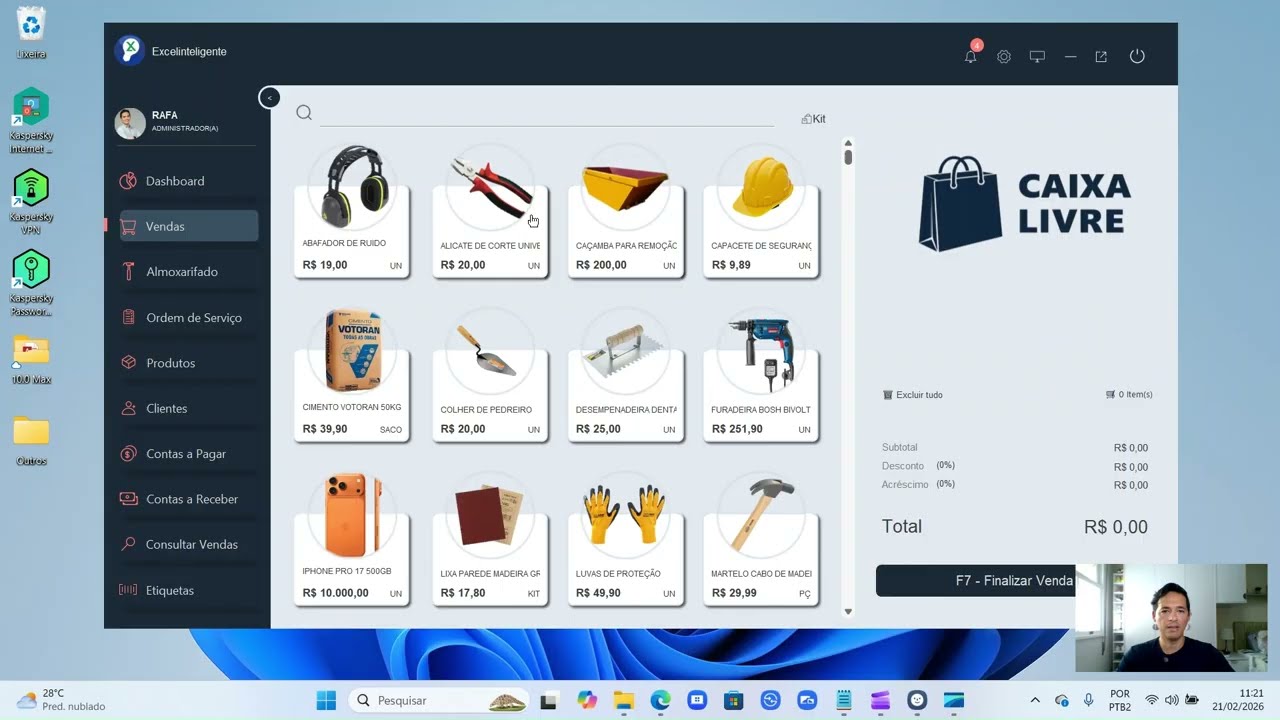Open the notifications bell icon
This screenshot has width=1280, height=720.
[x=970, y=56]
